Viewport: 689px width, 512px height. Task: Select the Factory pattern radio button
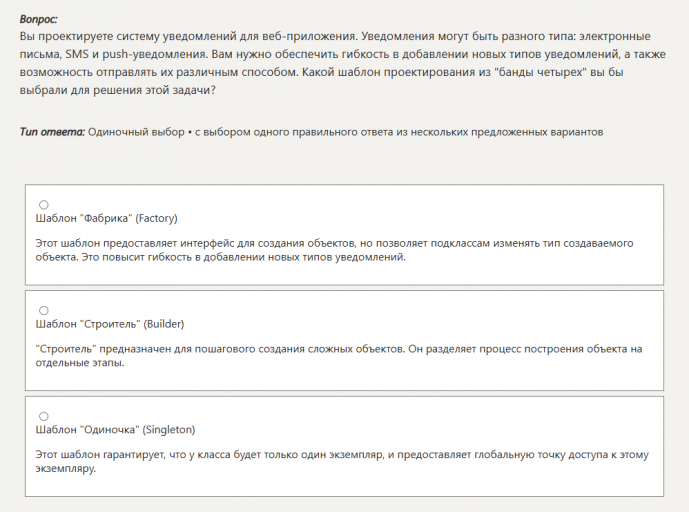(43, 204)
